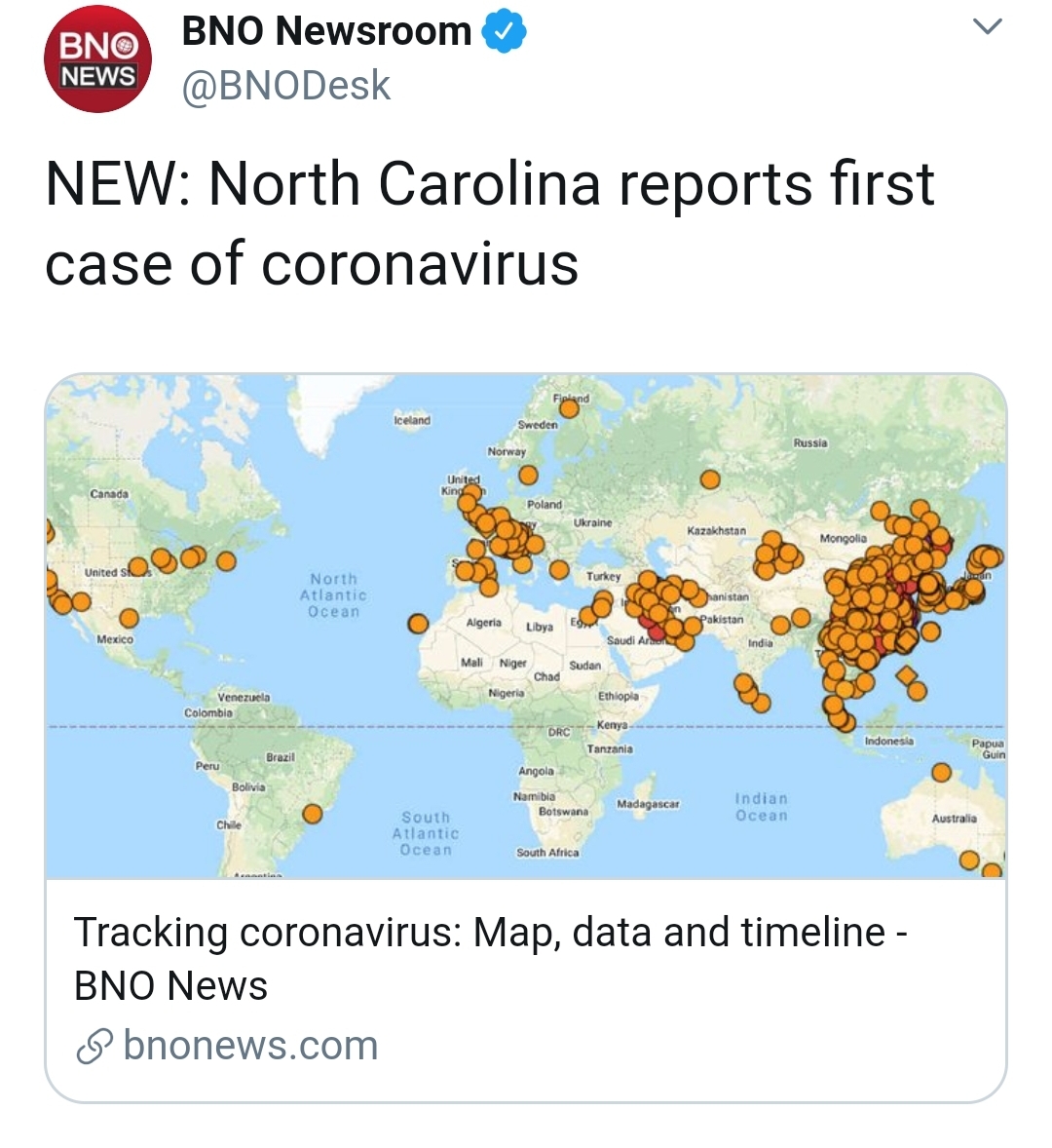Click the orange marker near Norway

pos(528,476)
